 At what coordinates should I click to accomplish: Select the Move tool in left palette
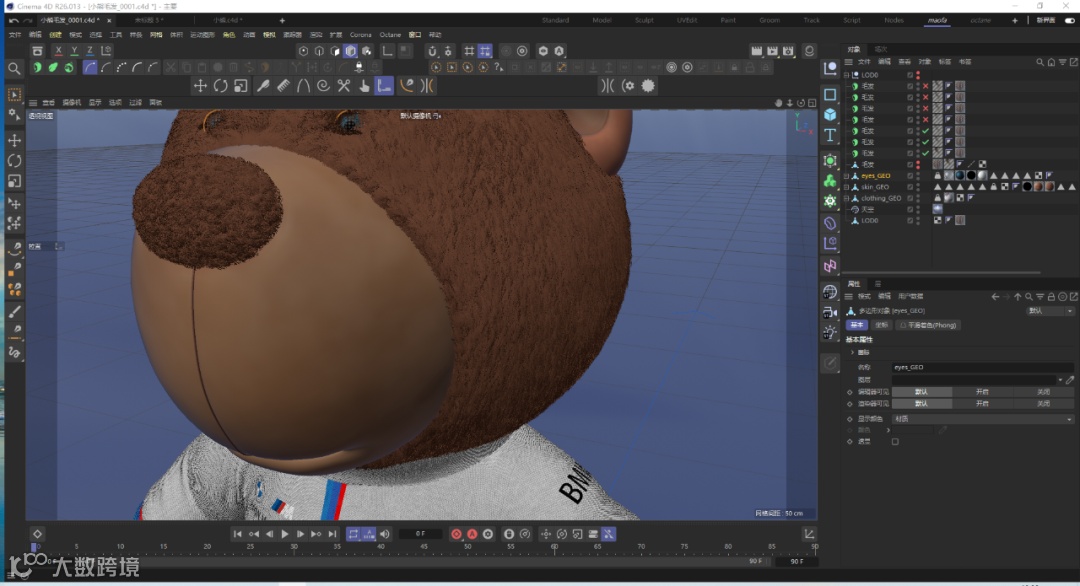[x=14, y=140]
